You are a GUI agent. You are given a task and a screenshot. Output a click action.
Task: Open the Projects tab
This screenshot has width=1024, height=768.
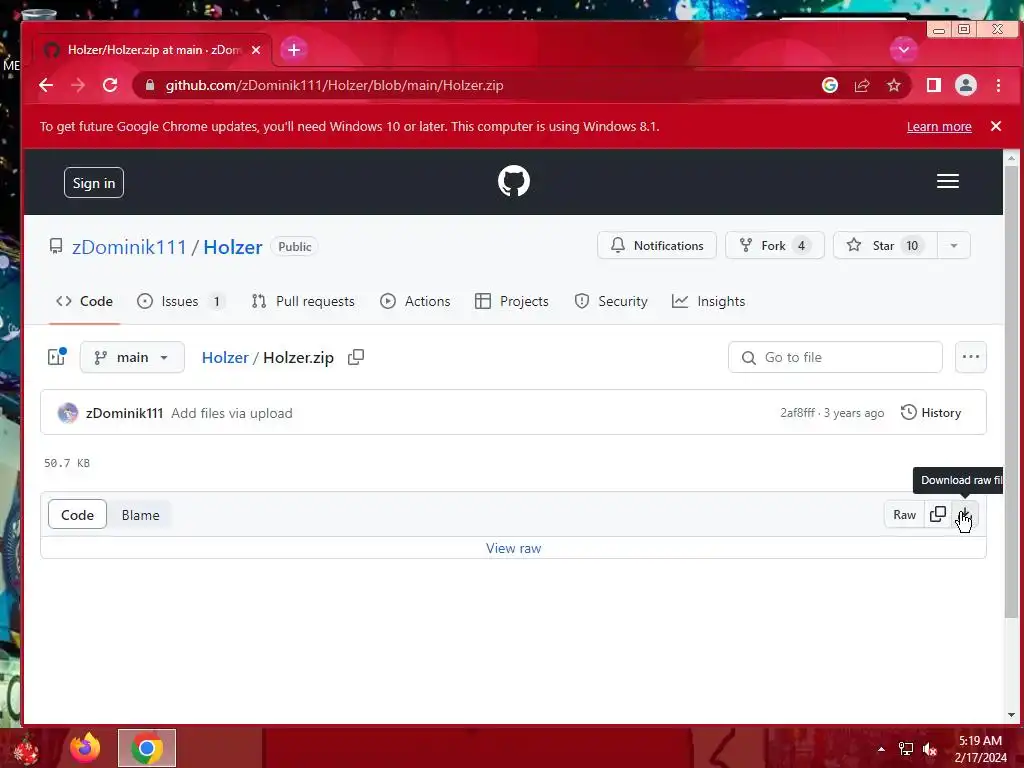point(512,301)
